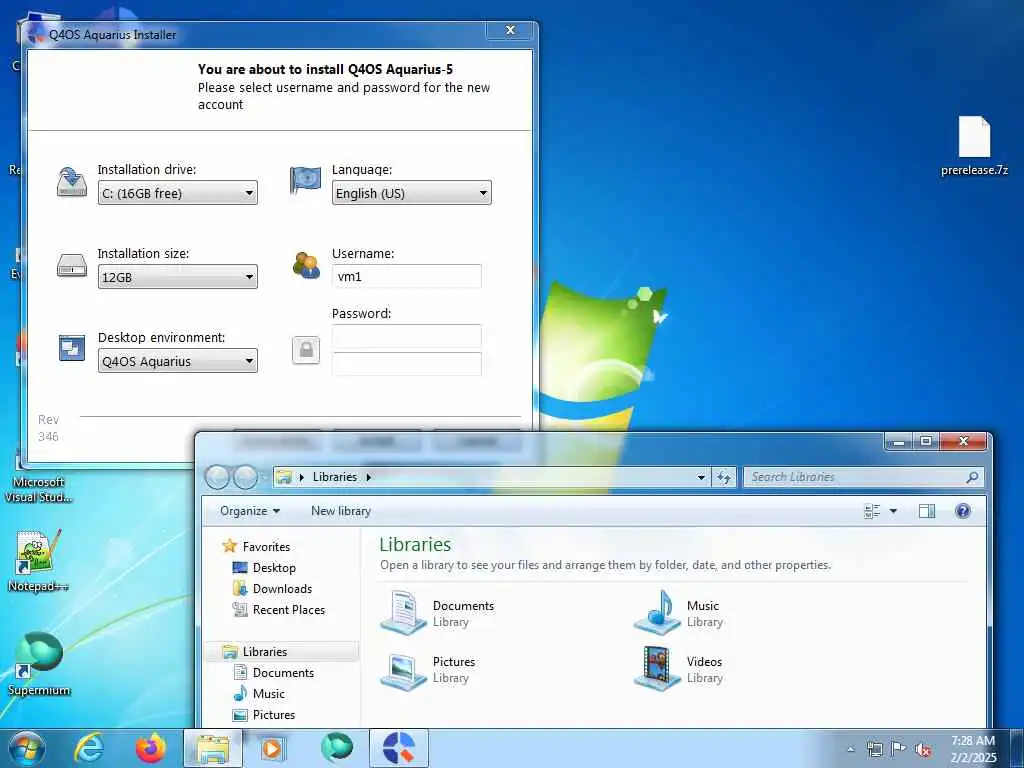Image resolution: width=1024 pixels, height=768 pixels.
Task: Select Downloads under Favorites
Action: pos(282,588)
